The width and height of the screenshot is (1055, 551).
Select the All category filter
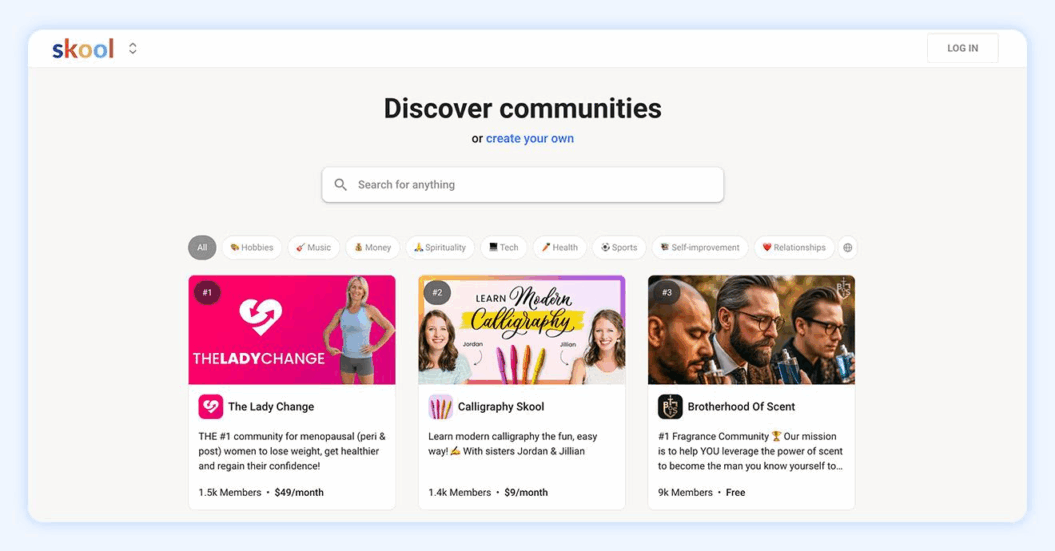pos(202,248)
